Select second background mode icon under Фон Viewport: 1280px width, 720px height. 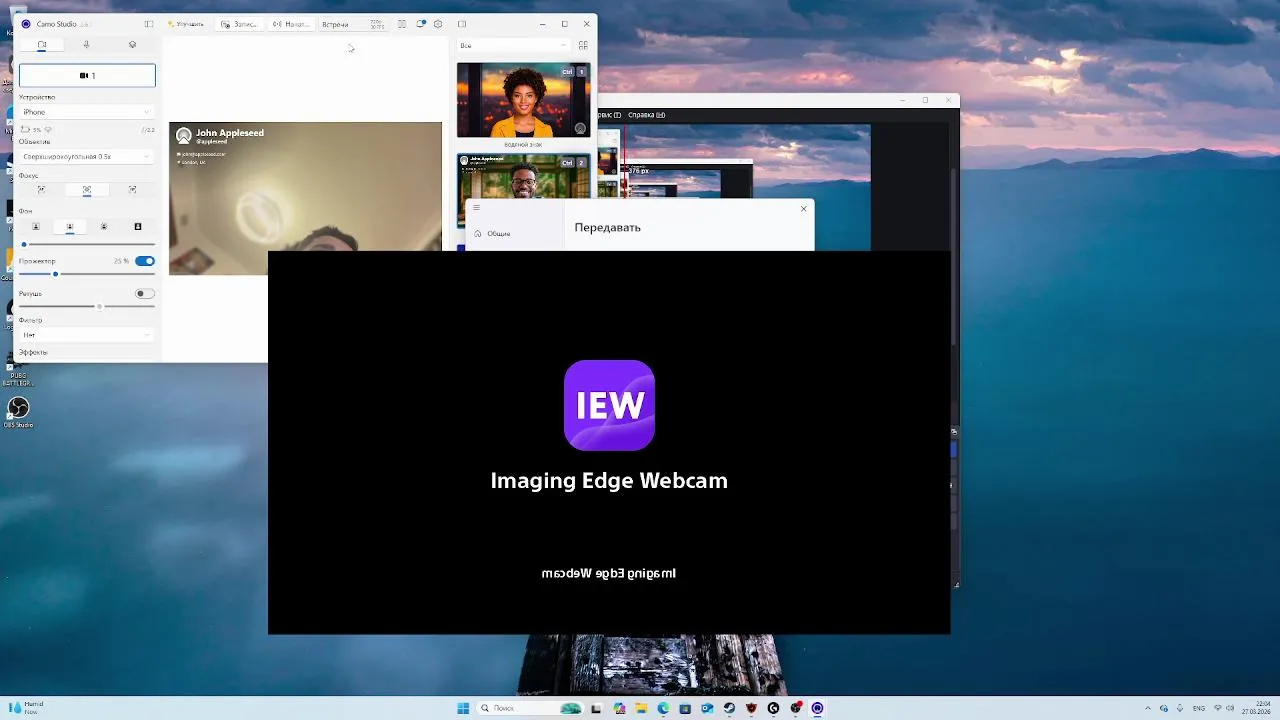(x=70, y=227)
